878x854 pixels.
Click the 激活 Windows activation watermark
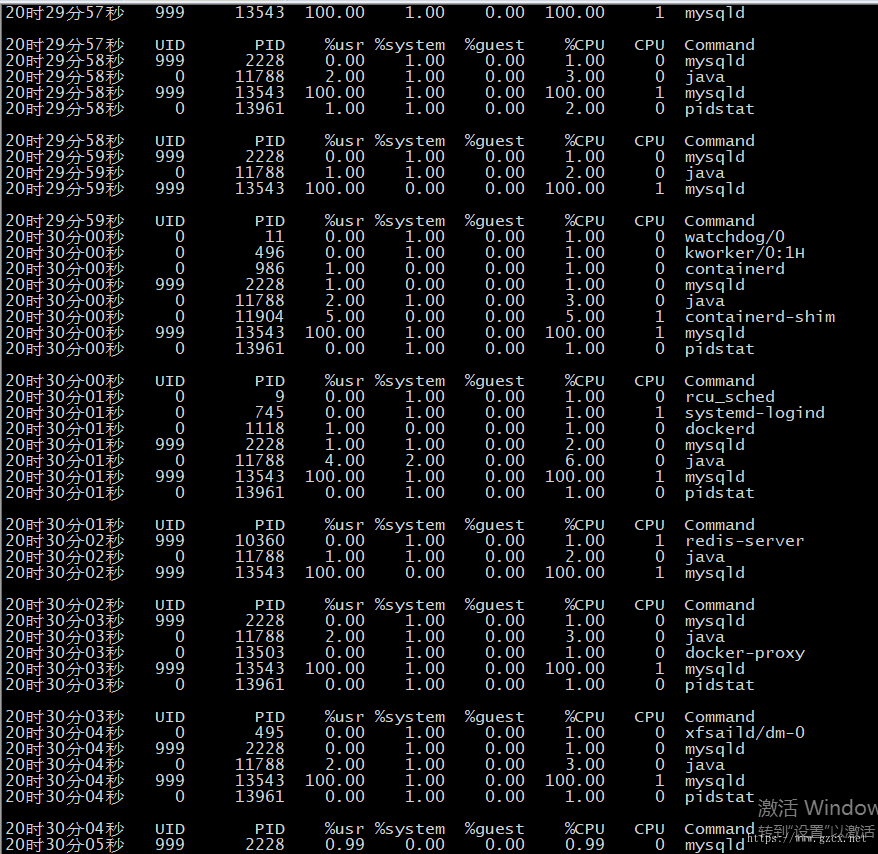click(818, 808)
